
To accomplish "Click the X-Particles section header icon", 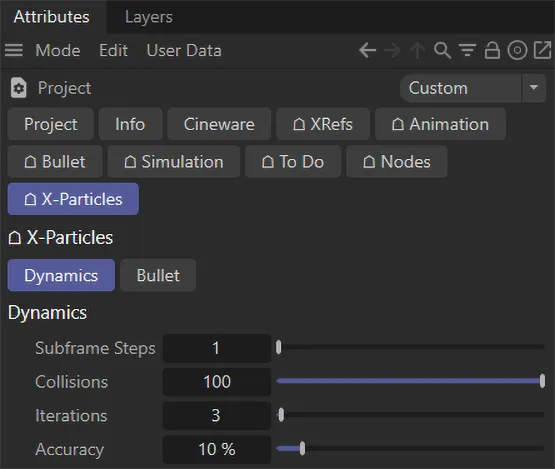I will coord(15,238).
